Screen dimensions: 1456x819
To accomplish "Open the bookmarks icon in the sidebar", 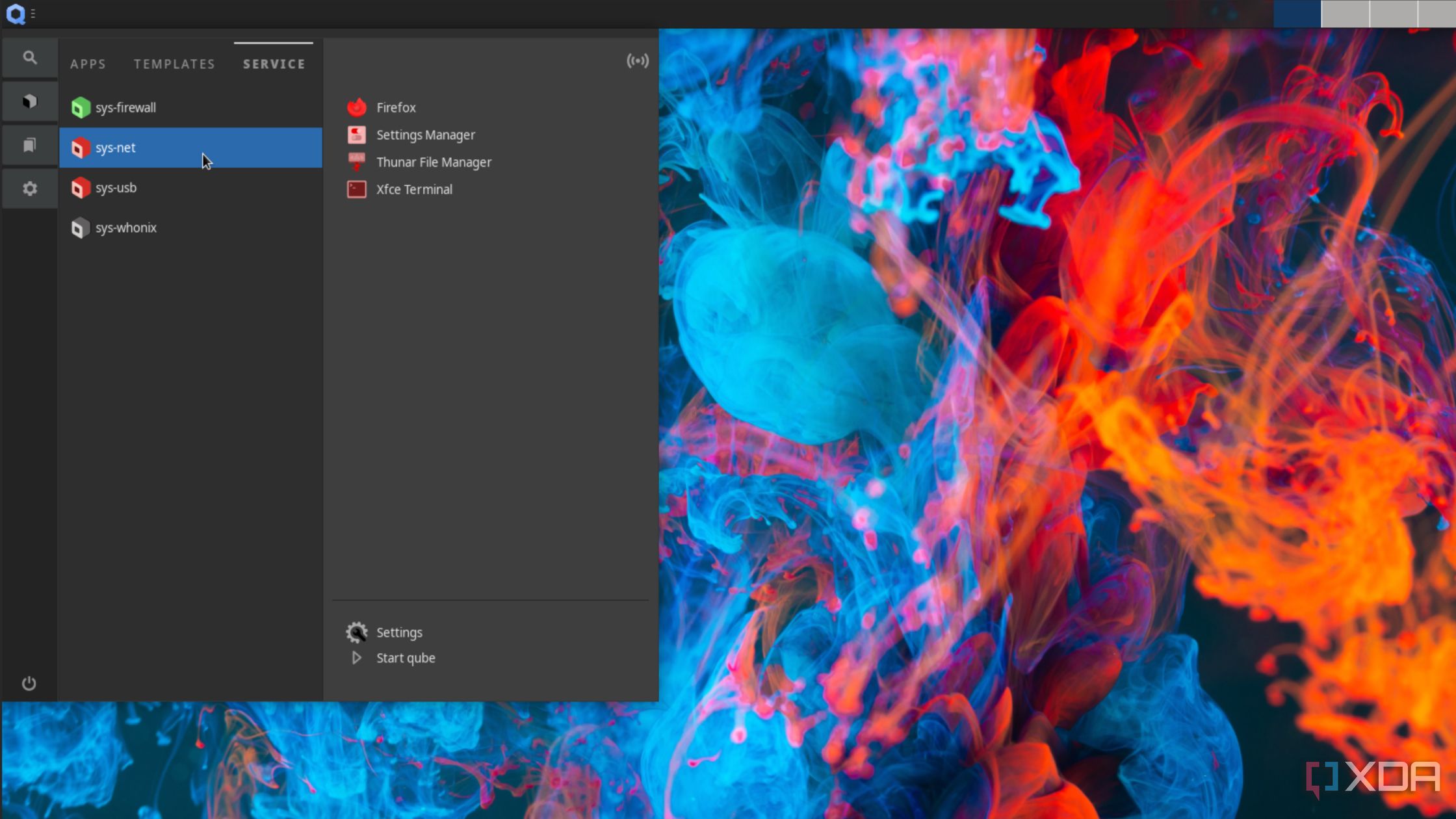I will point(29,144).
